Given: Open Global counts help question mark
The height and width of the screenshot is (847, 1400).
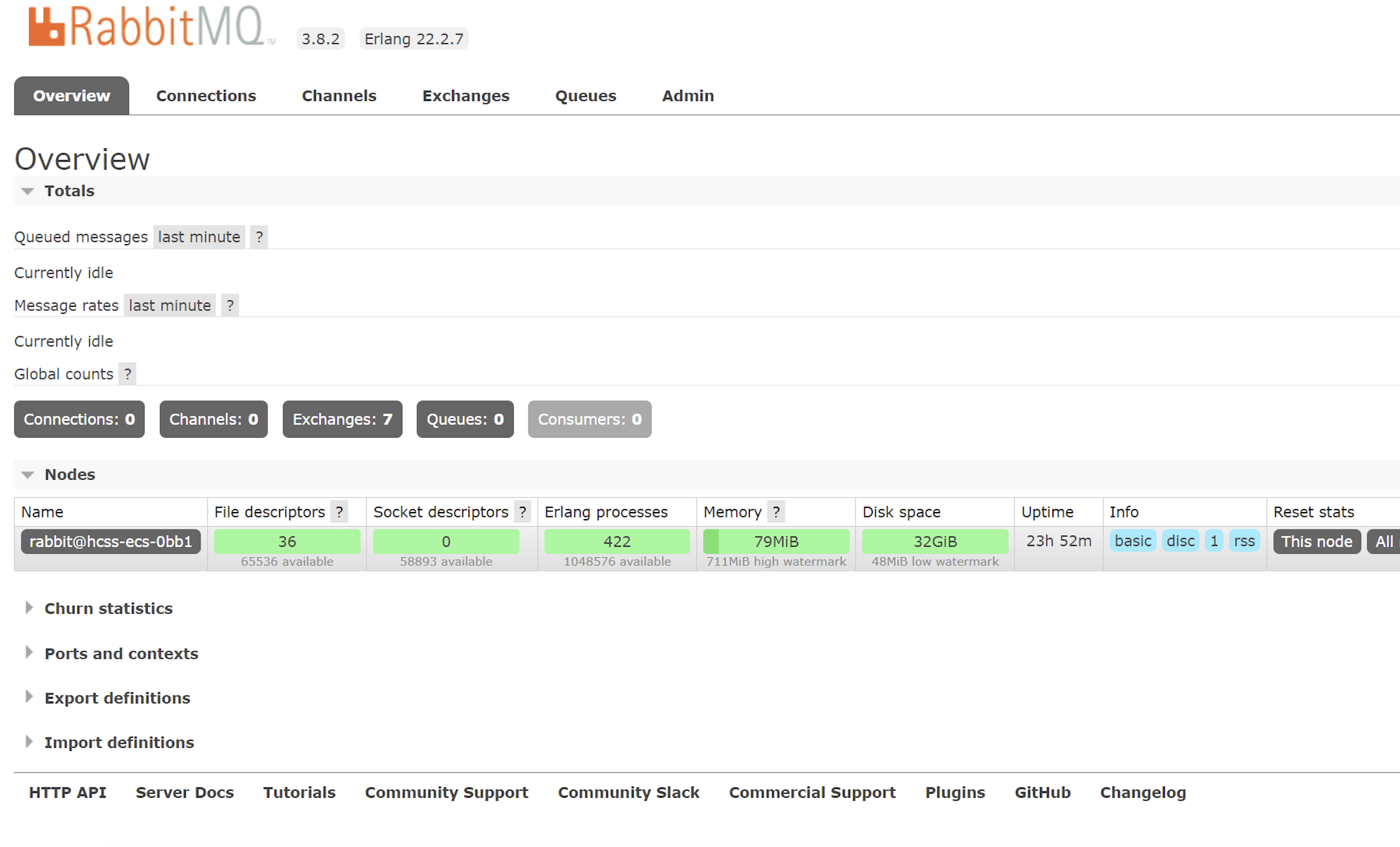Looking at the screenshot, I should [127, 374].
